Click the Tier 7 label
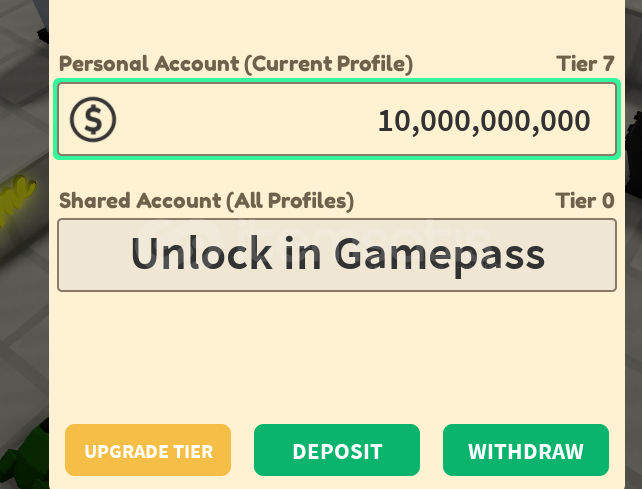The height and width of the screenshot is (489, 642). coord(585,64)
